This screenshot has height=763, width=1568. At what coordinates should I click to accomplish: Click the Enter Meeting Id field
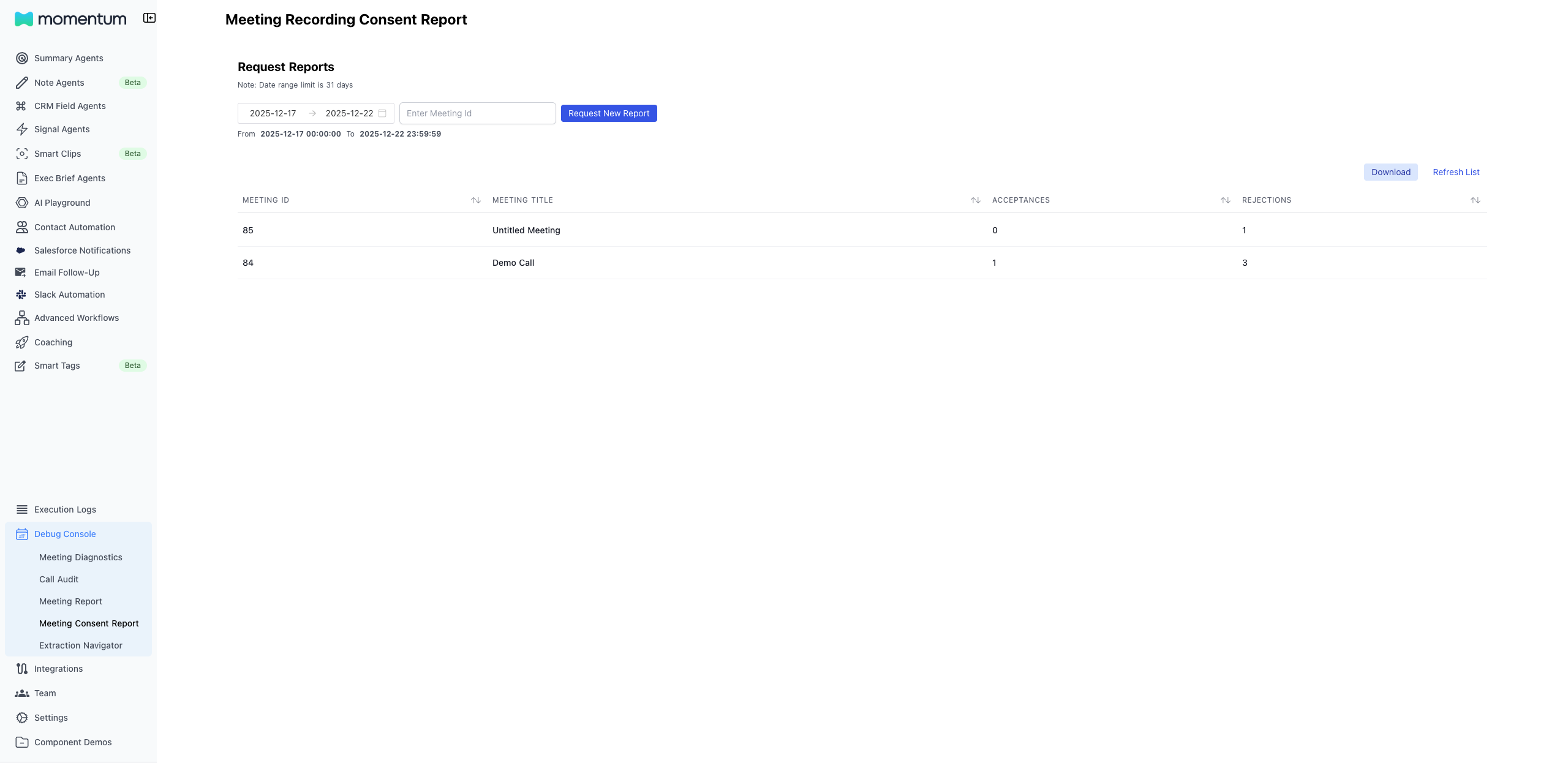477,113
